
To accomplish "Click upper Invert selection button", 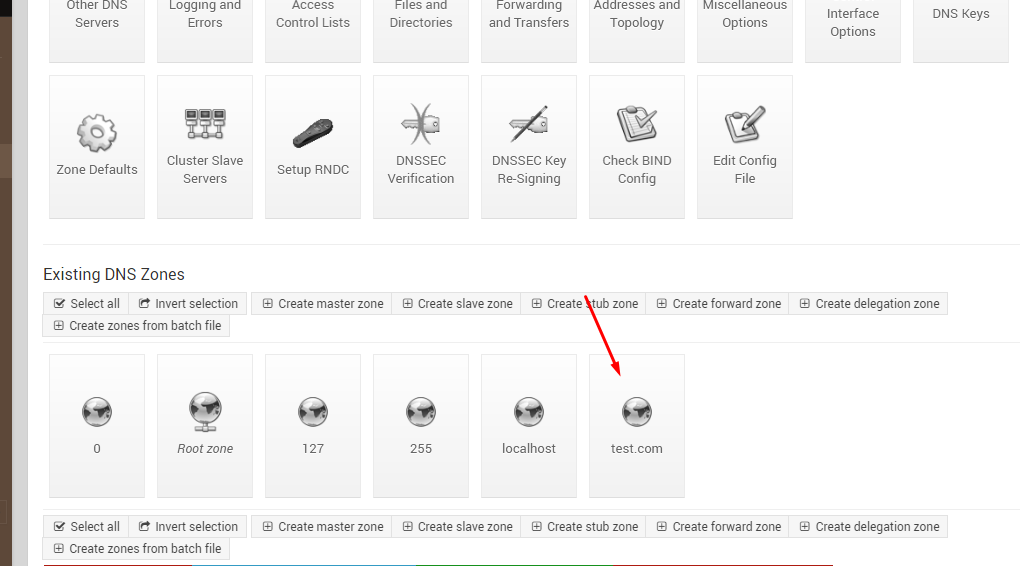I will [188, 304].
